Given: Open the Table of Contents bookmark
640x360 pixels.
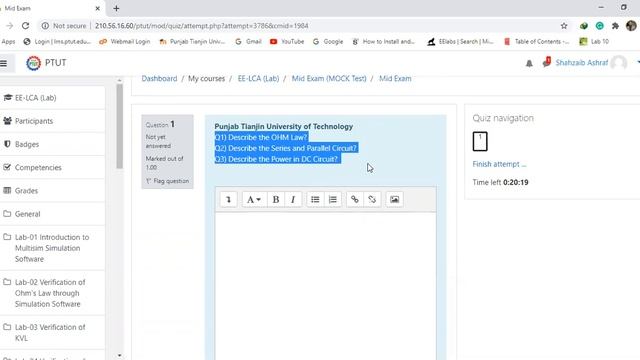Looking at the screenshot, I should click(x=536, y=42).
